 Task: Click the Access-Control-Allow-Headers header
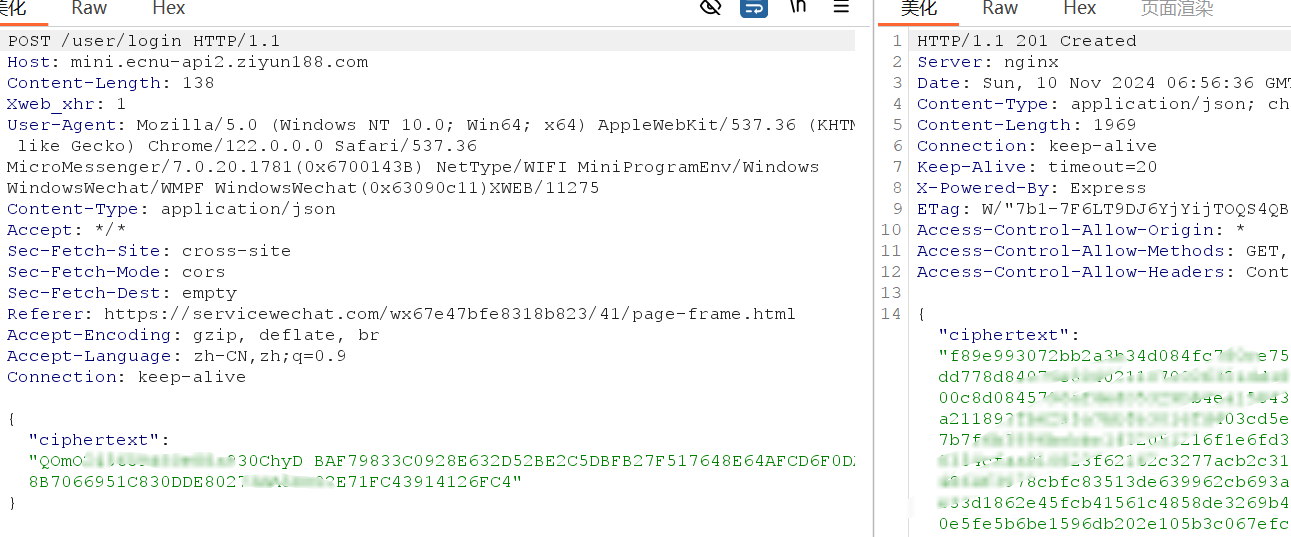1103,272
